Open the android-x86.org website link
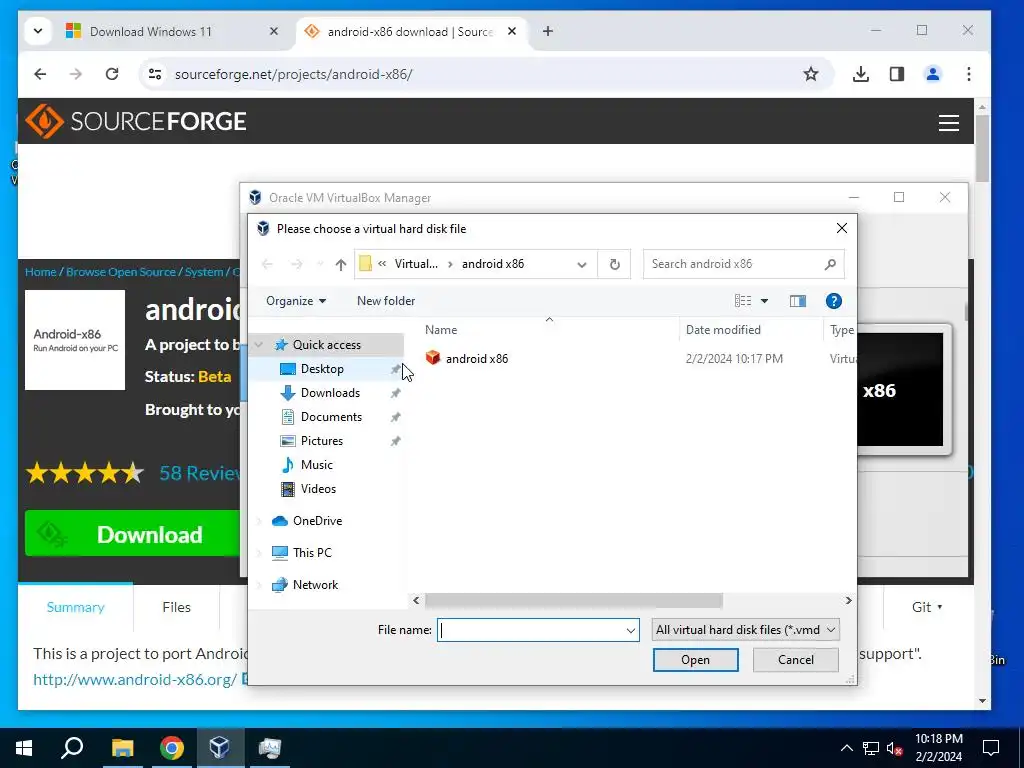This screenshot has height=768, width=1024. (x=135, y=680)
